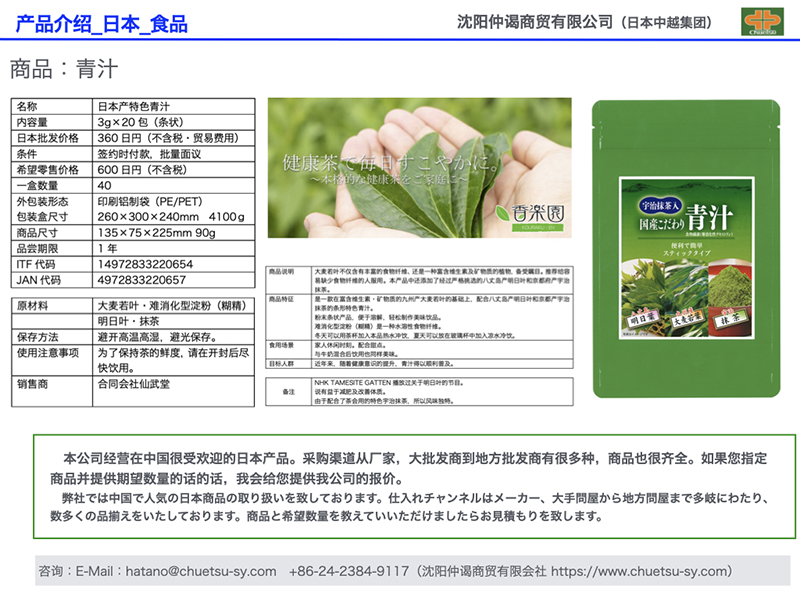This screenshot has width=800, height=600.
Task: Click the 产品介绍_日本_食品 page title
Action: coord(102,24)
